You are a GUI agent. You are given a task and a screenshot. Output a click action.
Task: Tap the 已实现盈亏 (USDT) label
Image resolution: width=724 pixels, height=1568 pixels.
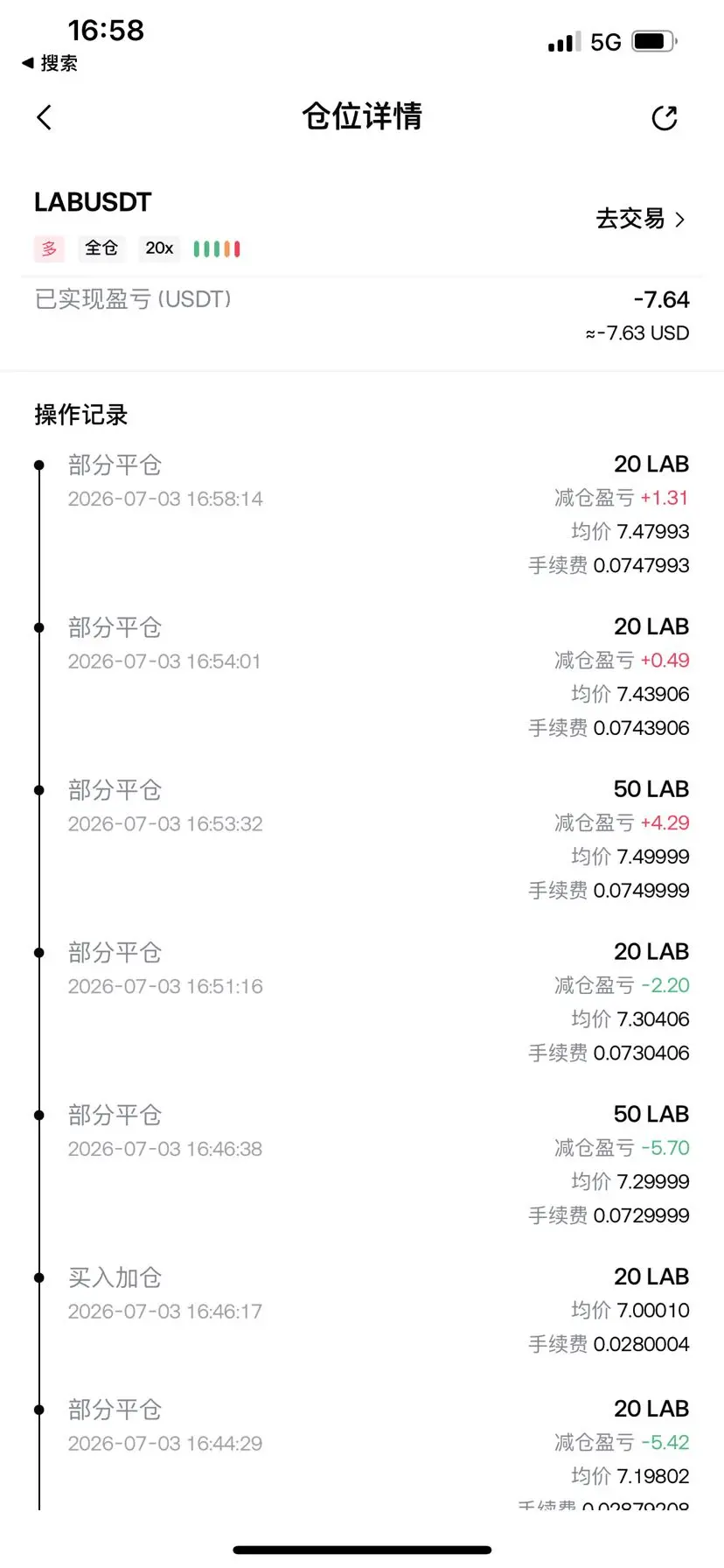(133, 299)
